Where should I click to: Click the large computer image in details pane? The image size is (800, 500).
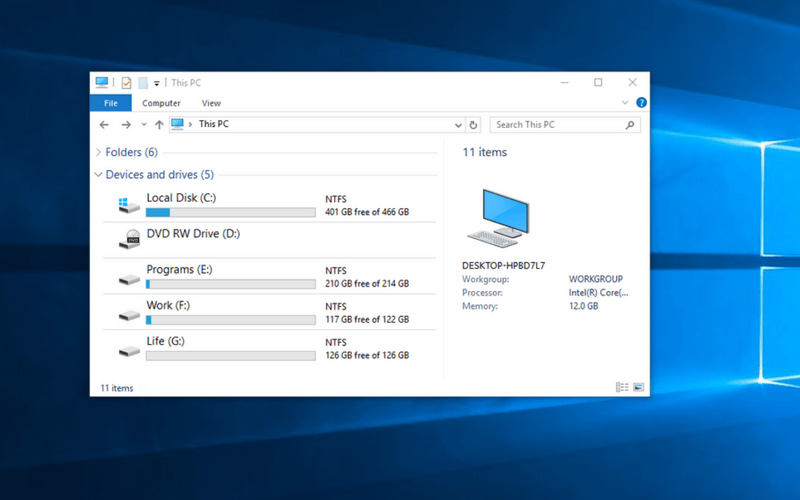[498, 218]
